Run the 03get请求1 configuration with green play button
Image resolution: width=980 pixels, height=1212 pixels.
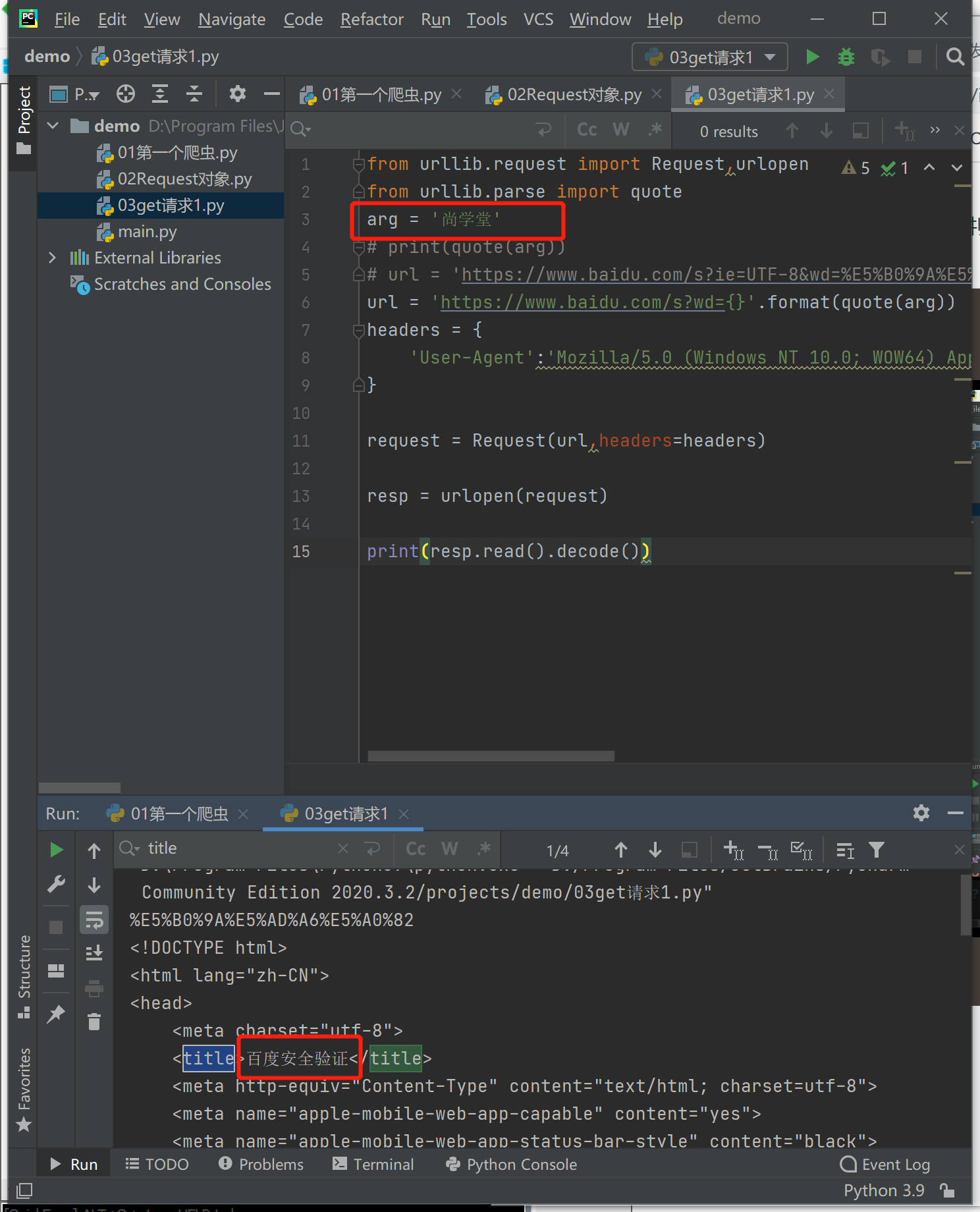(813, 57)
